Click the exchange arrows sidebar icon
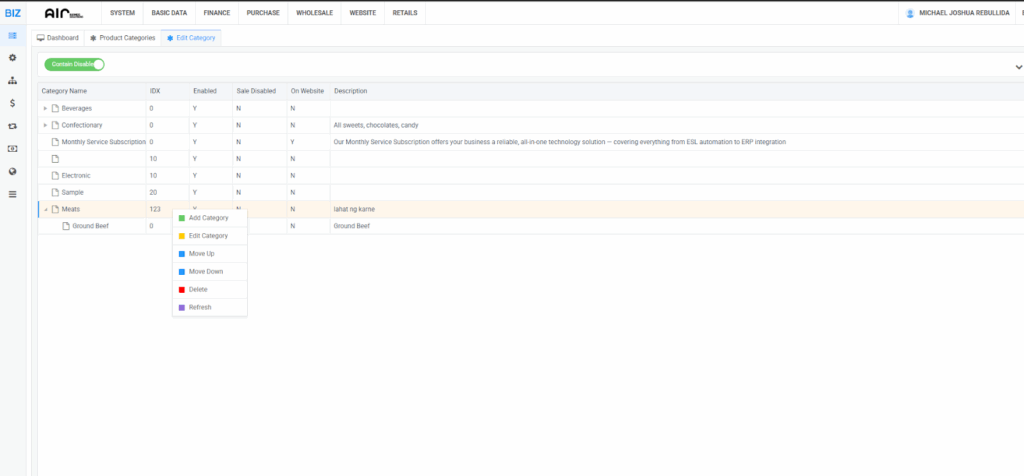Image resolution: width=1024 pixels, height=476 pixels. click(x=12, y=126)
